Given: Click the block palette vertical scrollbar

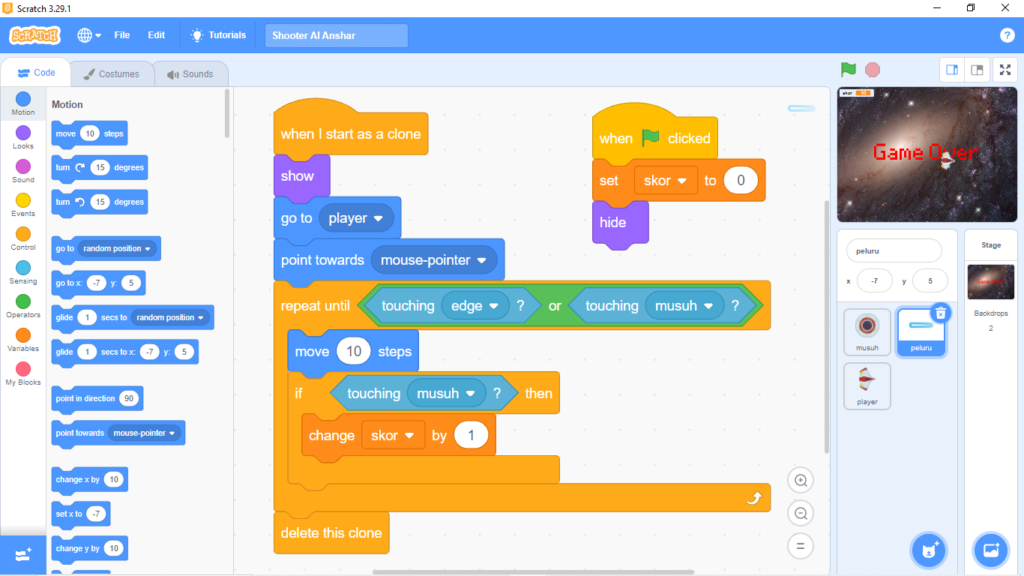Looking at the screenshot, I should [227, 113].
